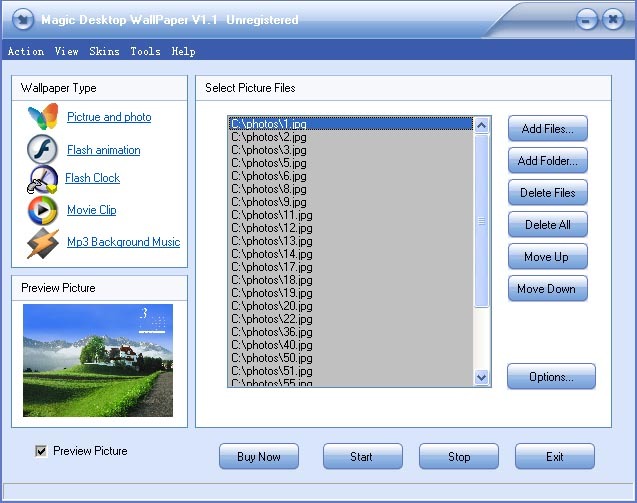Image resolution: width=637 pixels, height=503 pixels.
Task: Click the Picture and photo butterfly icon
Action: [43, 117]
